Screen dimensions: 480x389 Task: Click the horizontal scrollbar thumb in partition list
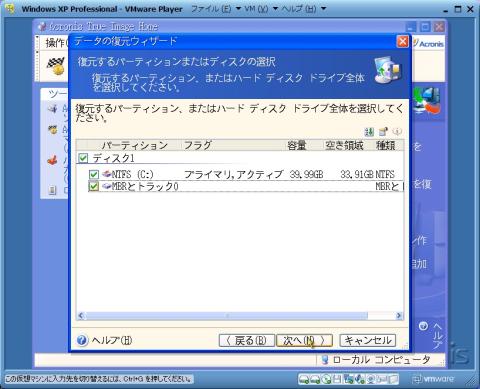point(227,315)
